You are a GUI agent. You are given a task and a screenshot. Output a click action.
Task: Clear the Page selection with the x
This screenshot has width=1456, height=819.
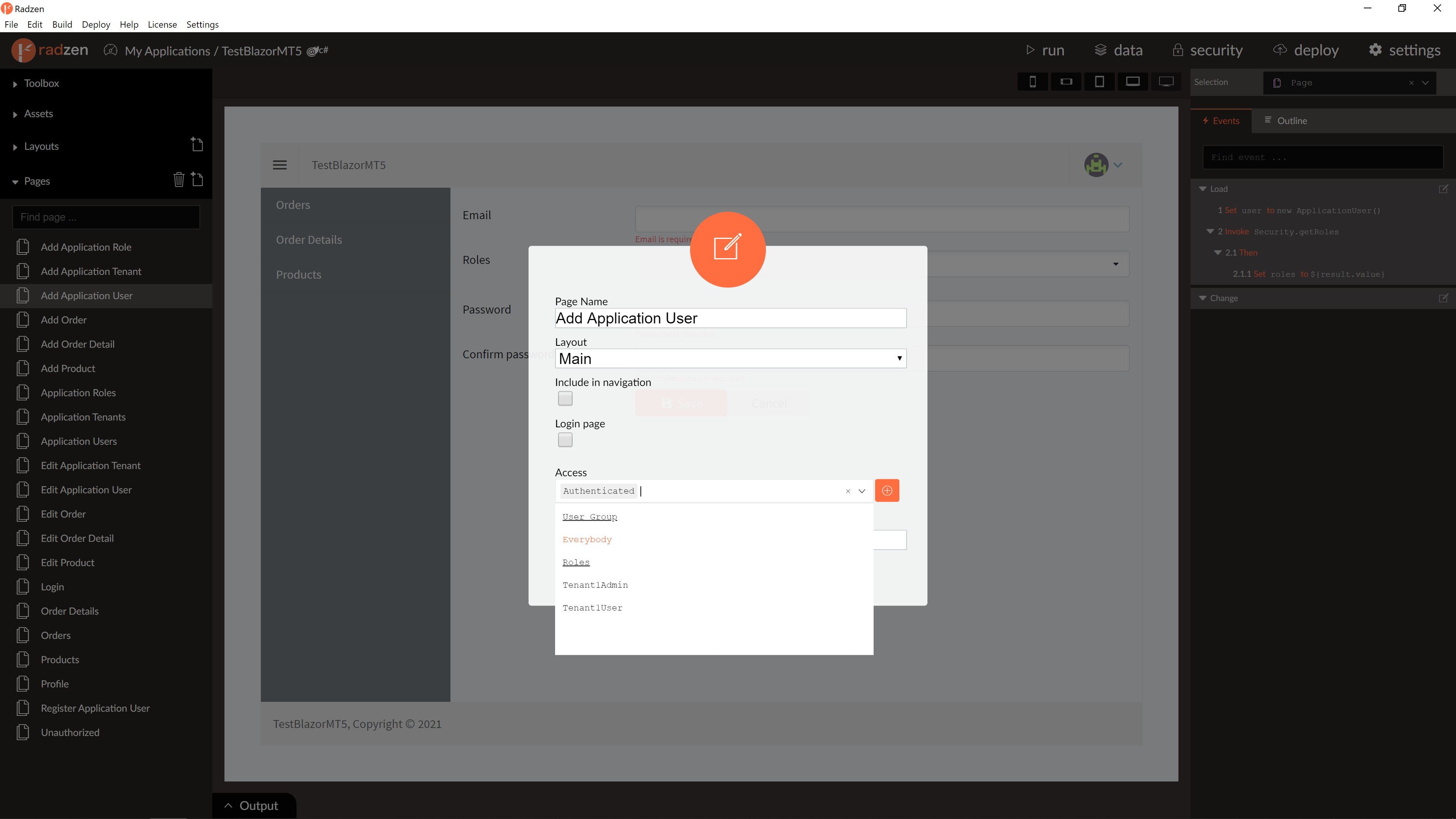pyautogui.click(x=1411, y=83)
